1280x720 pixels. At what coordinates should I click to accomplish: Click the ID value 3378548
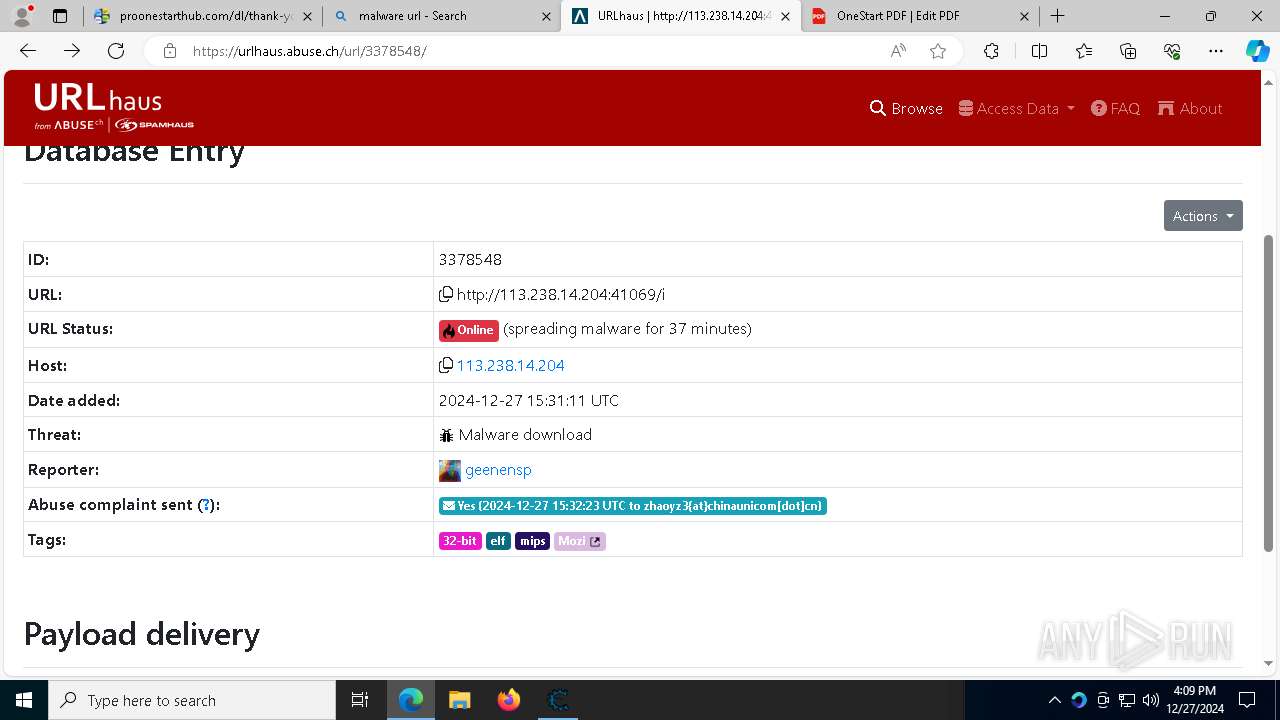coord(470,259)
